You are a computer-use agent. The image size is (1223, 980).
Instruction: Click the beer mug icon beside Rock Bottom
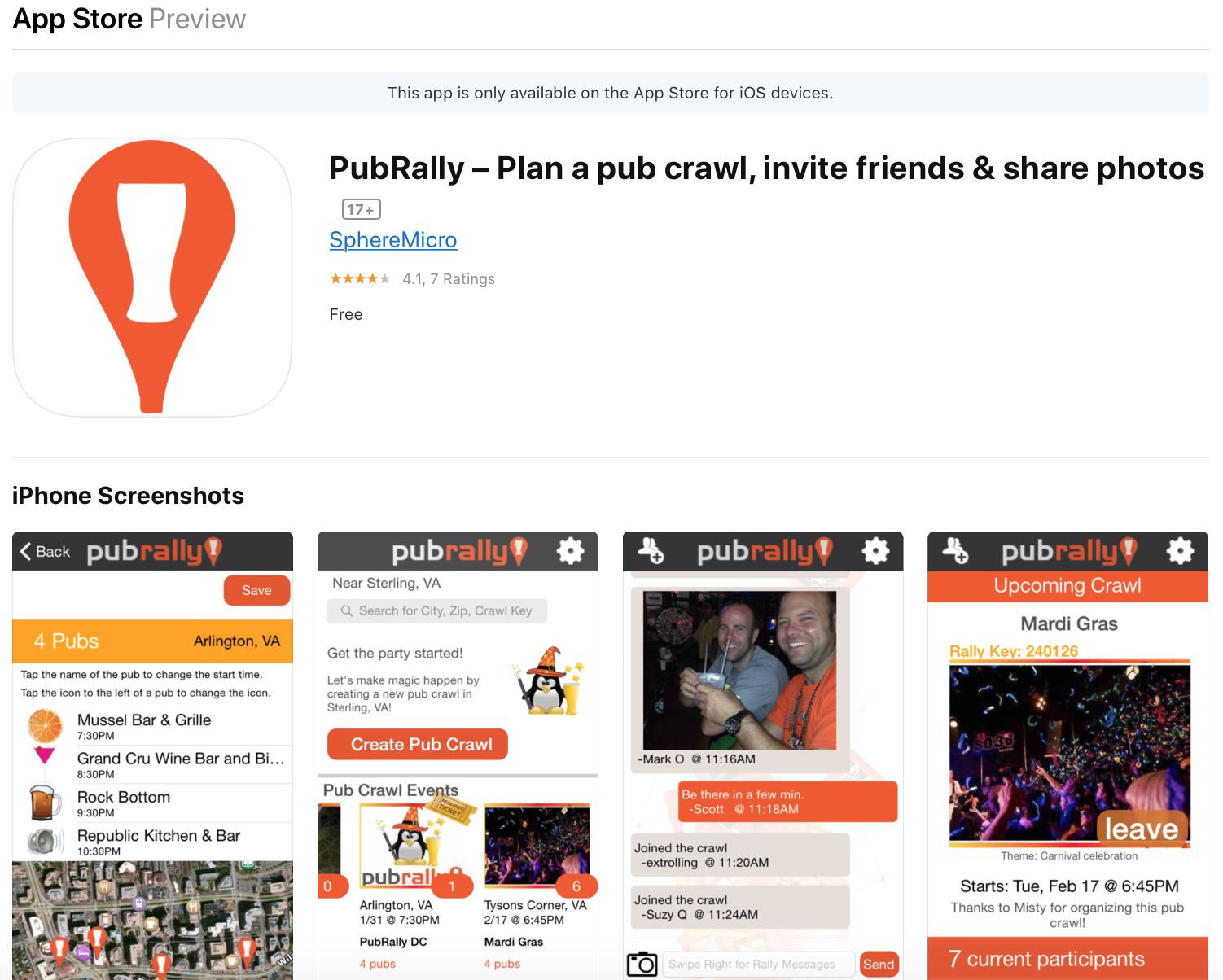pos(45,803)
